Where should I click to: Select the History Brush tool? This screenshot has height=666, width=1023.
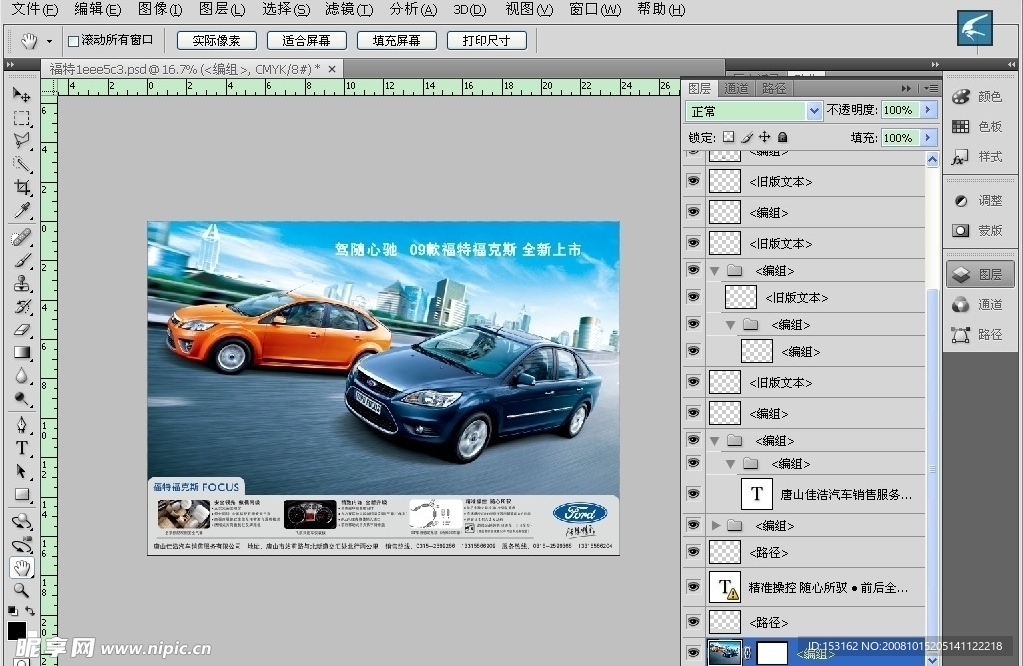[22, 307]
